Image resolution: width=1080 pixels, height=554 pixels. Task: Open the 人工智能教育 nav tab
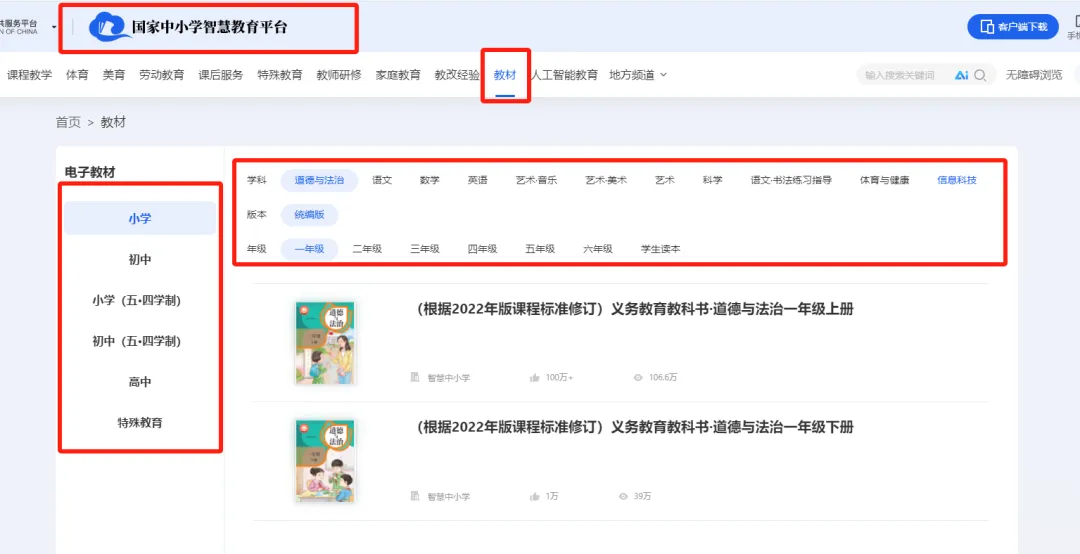click(x=564, y=75)
